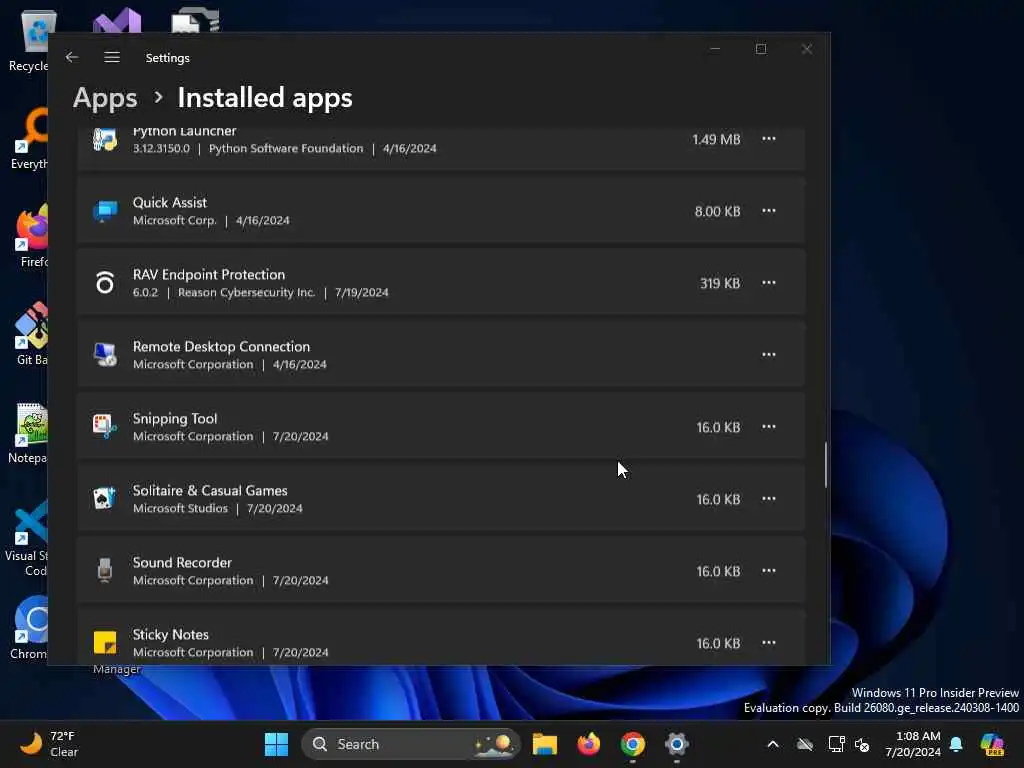Open more options for RAV Endpoint Protection
Screen dimensions: 1024x768
(x=769, y=282)
